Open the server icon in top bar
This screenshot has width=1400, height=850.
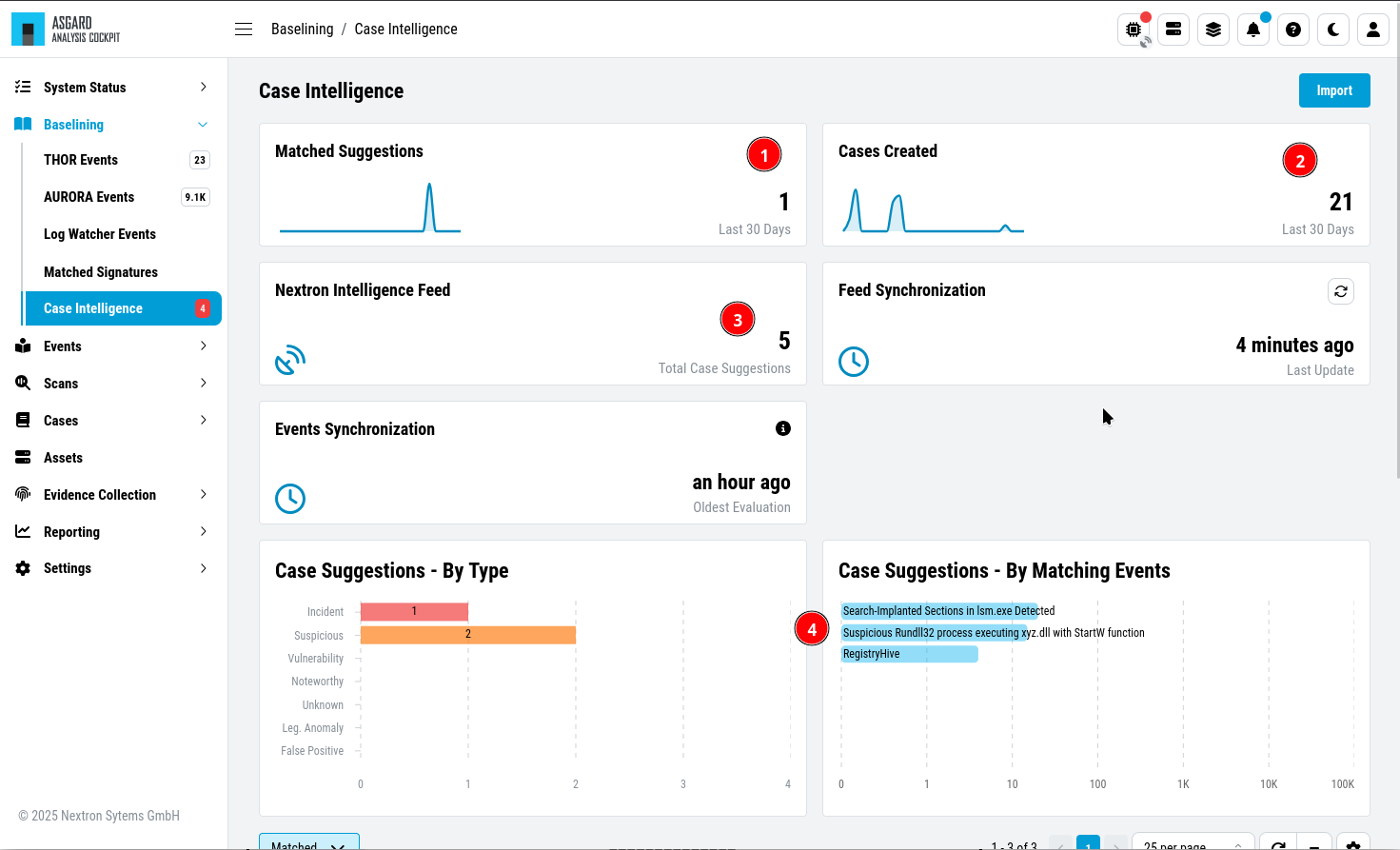[1173, 30]
